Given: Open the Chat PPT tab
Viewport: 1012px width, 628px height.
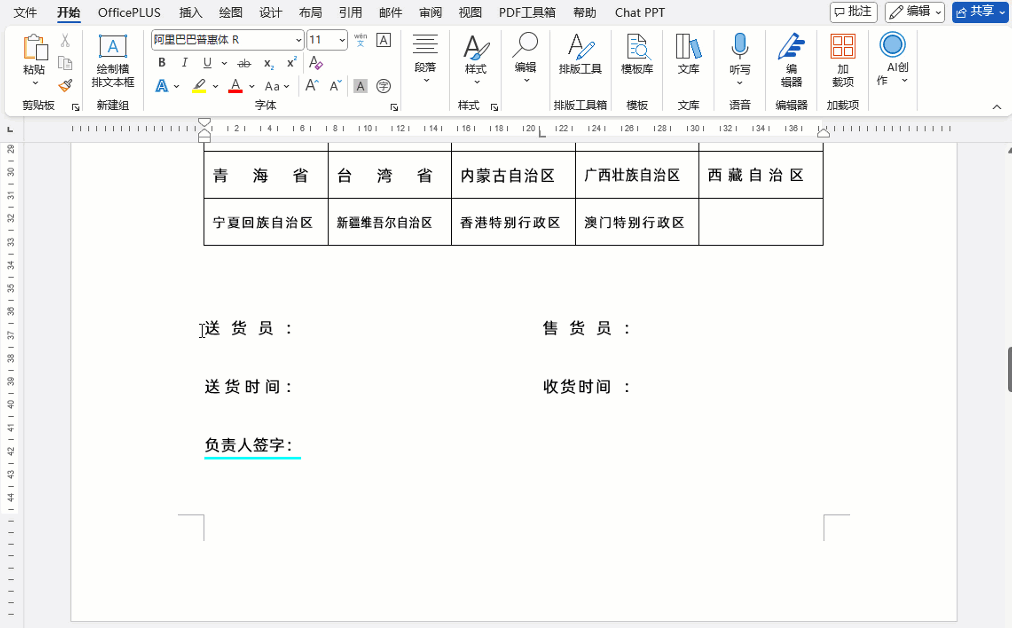Looking at the screenshot, I should (x=640, y=12).
